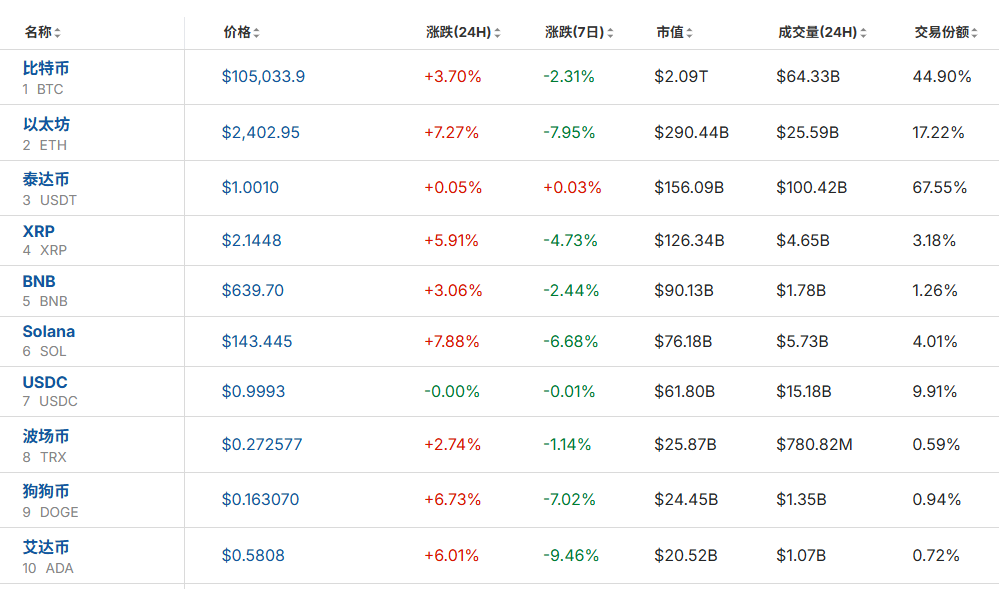Screen dimensions: 999x589
Task: Click Ethereum price $2,402.95
Action: click(260, 133)
